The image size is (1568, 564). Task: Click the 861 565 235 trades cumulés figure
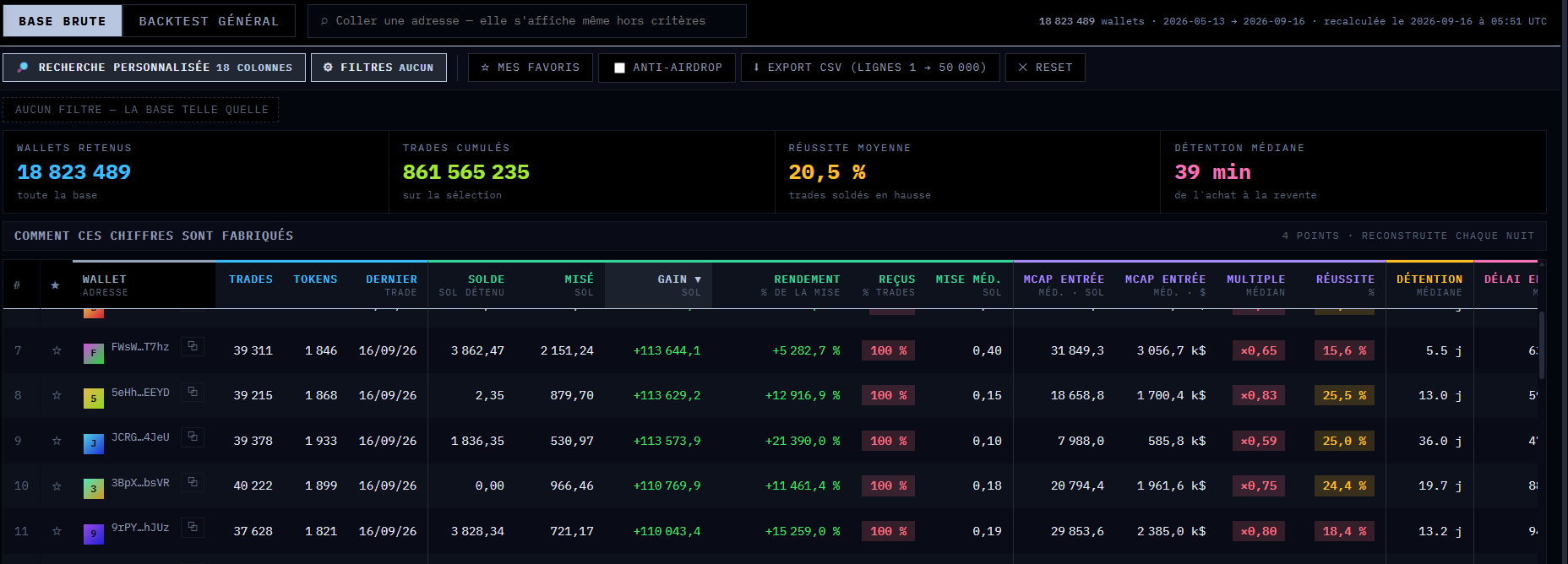465,172
